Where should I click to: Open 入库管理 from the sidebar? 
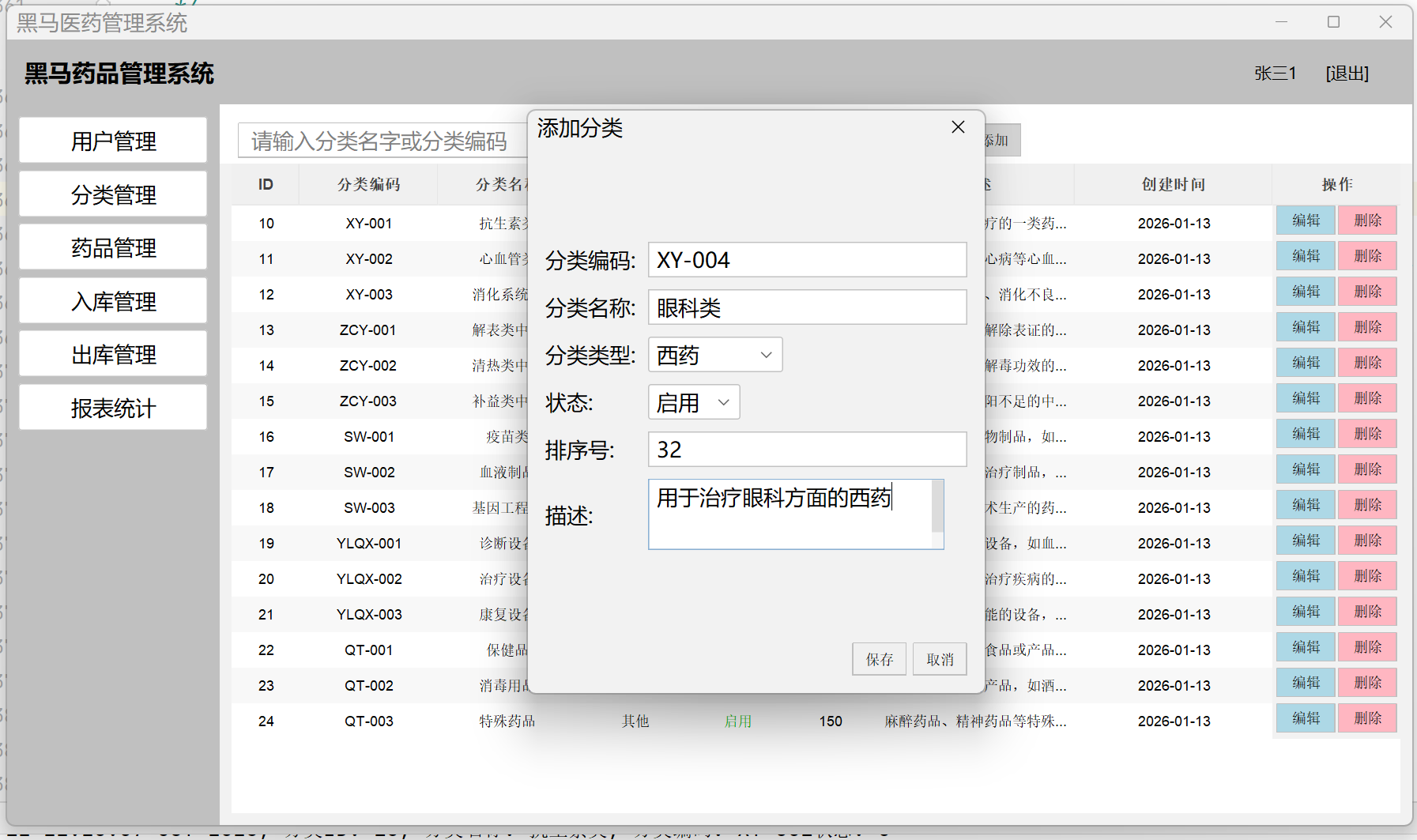click(113, 301)
